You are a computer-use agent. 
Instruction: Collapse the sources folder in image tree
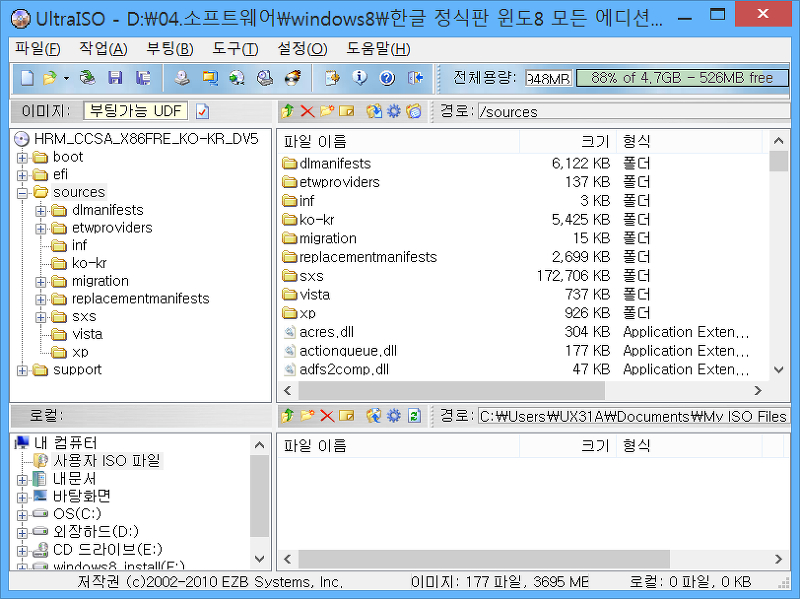tap(22, 193)
